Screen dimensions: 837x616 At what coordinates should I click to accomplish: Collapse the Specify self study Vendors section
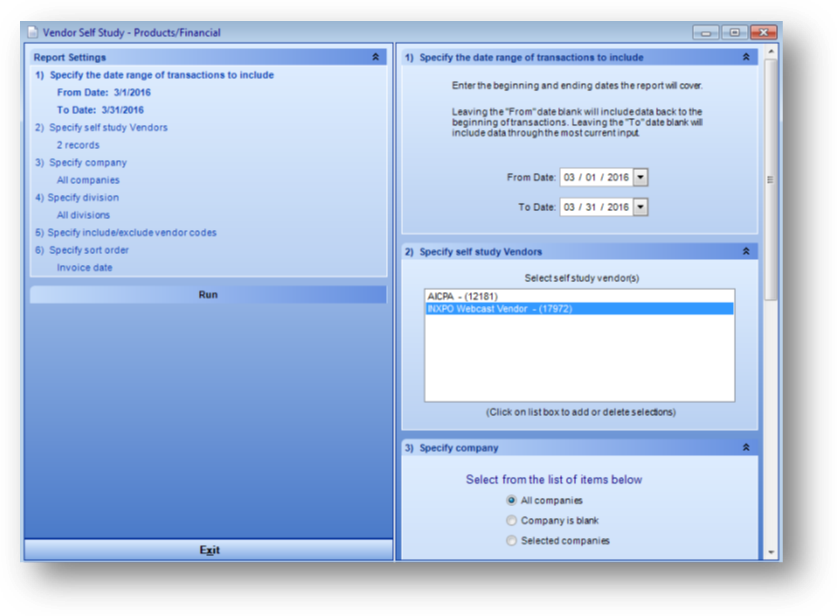[x=746, y=251]
